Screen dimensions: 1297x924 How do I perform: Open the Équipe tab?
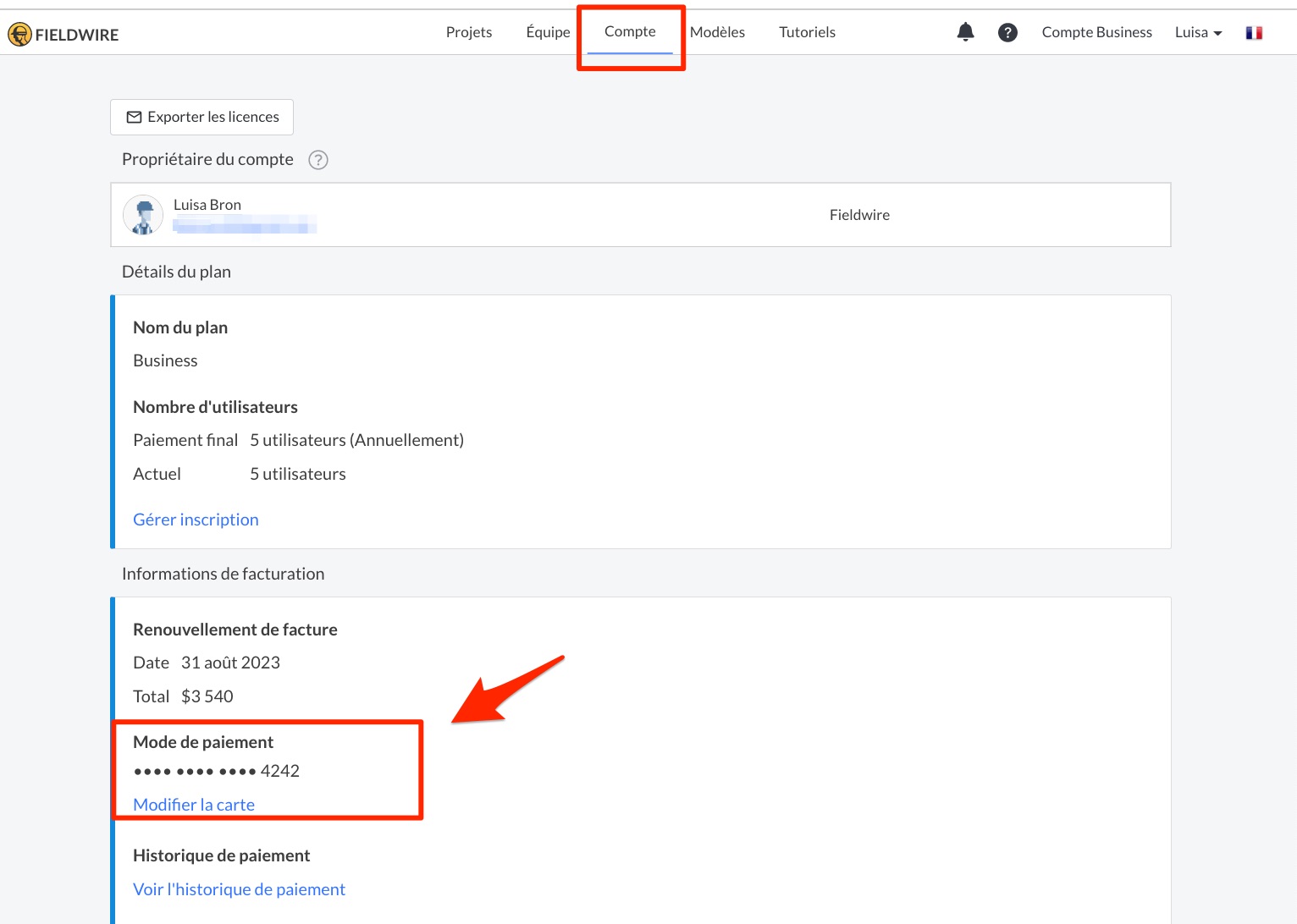tap(548, 32)
